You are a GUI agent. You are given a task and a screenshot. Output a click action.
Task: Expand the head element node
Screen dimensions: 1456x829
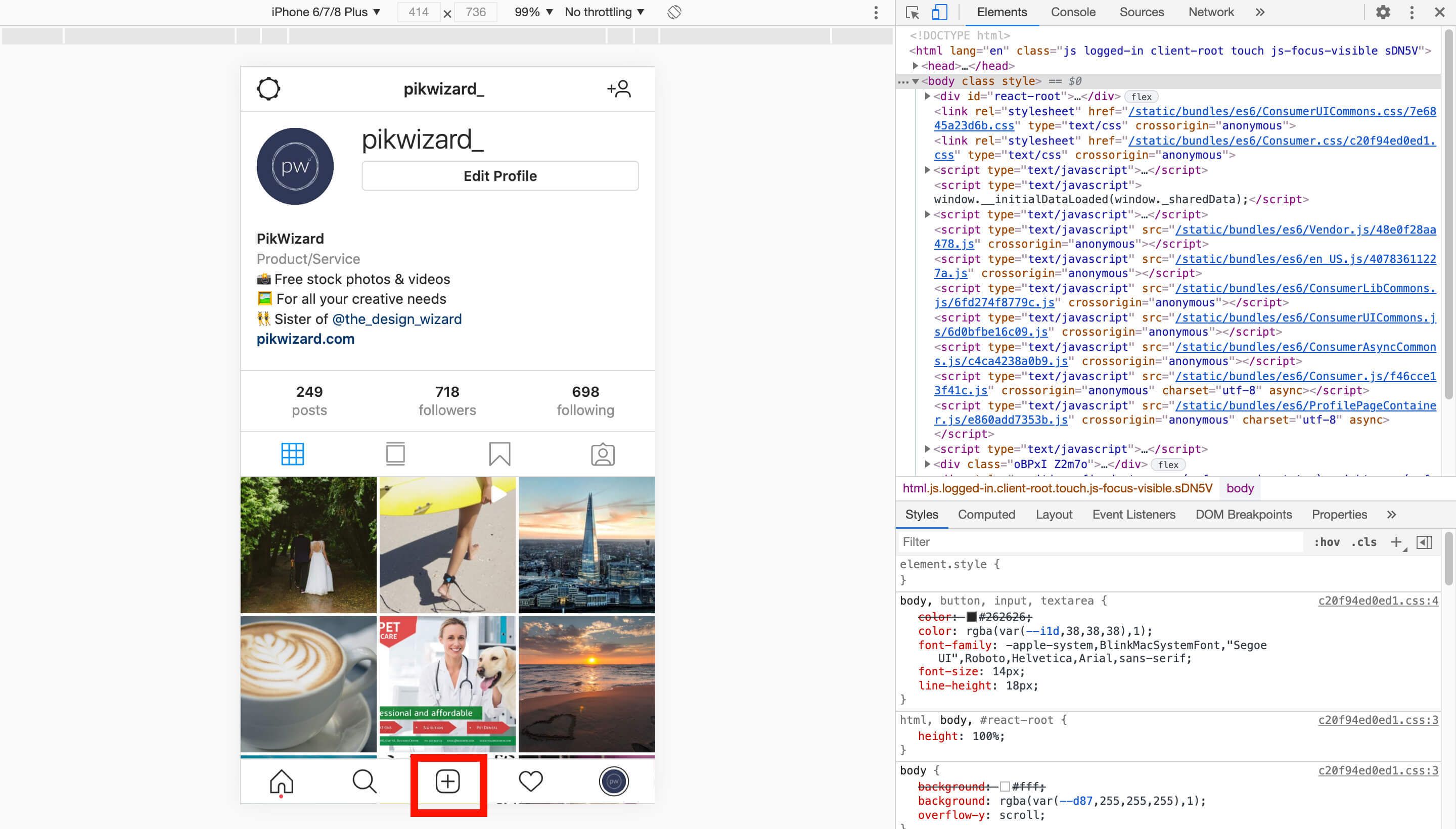[916, 66]
